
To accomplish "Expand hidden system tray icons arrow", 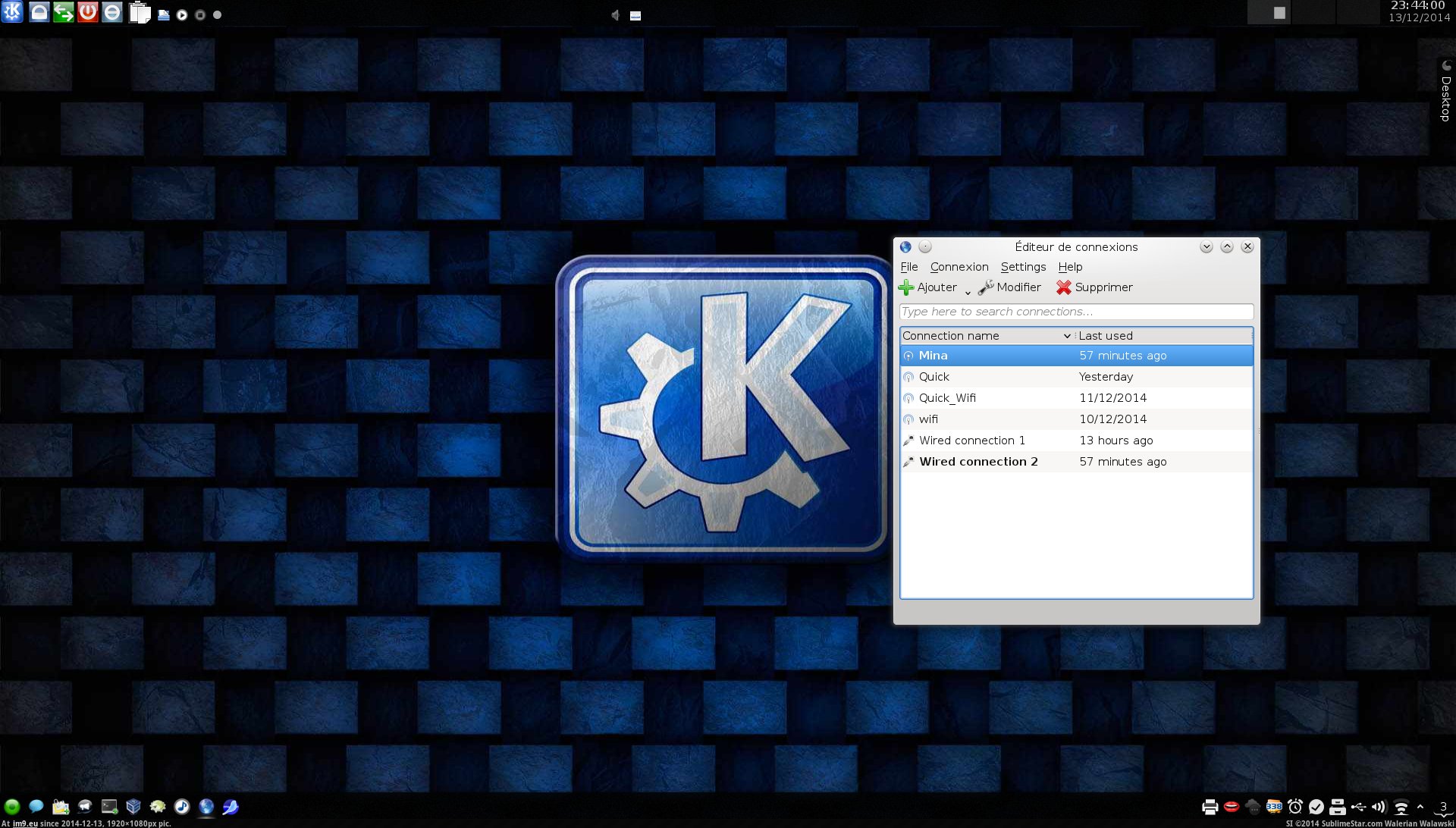I will 1420,807.
